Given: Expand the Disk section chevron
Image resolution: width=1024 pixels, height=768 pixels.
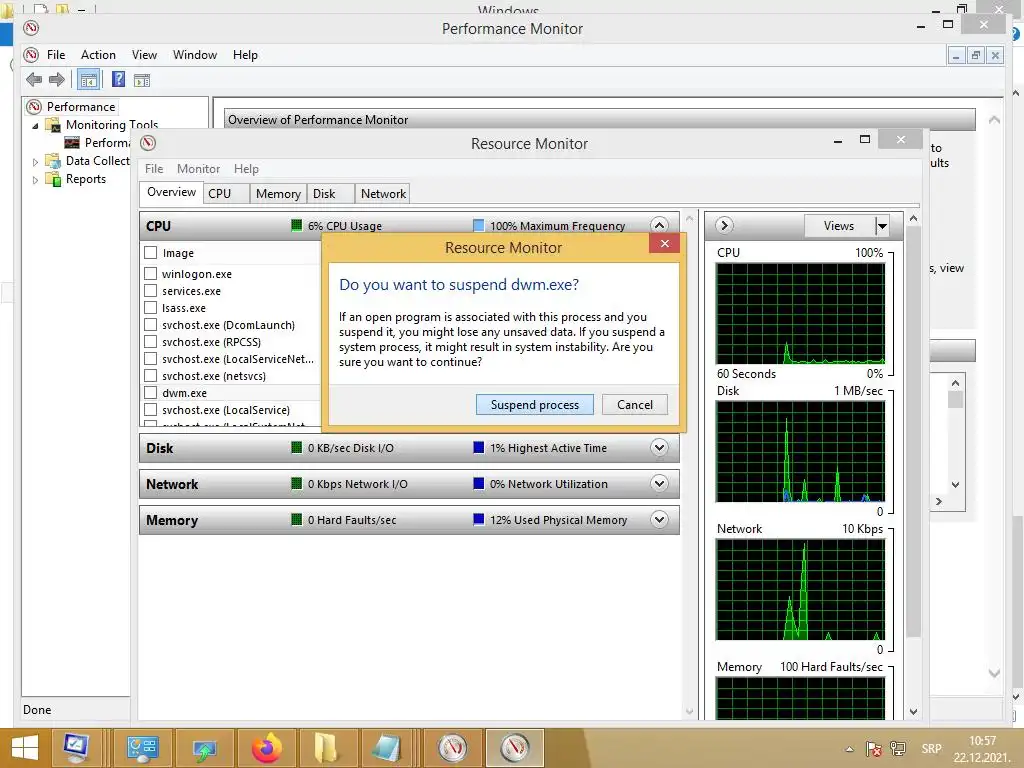Looking at the screenshot, I should click(659, 447).
